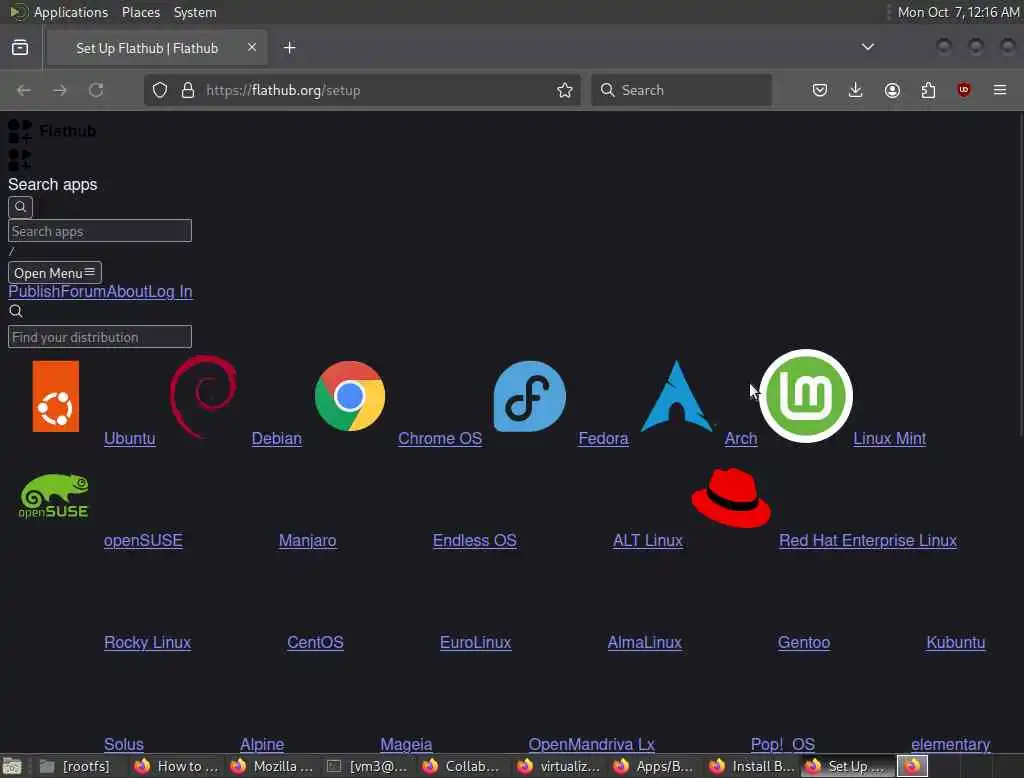Open the EuroLinux link

[x=475, y=642]
